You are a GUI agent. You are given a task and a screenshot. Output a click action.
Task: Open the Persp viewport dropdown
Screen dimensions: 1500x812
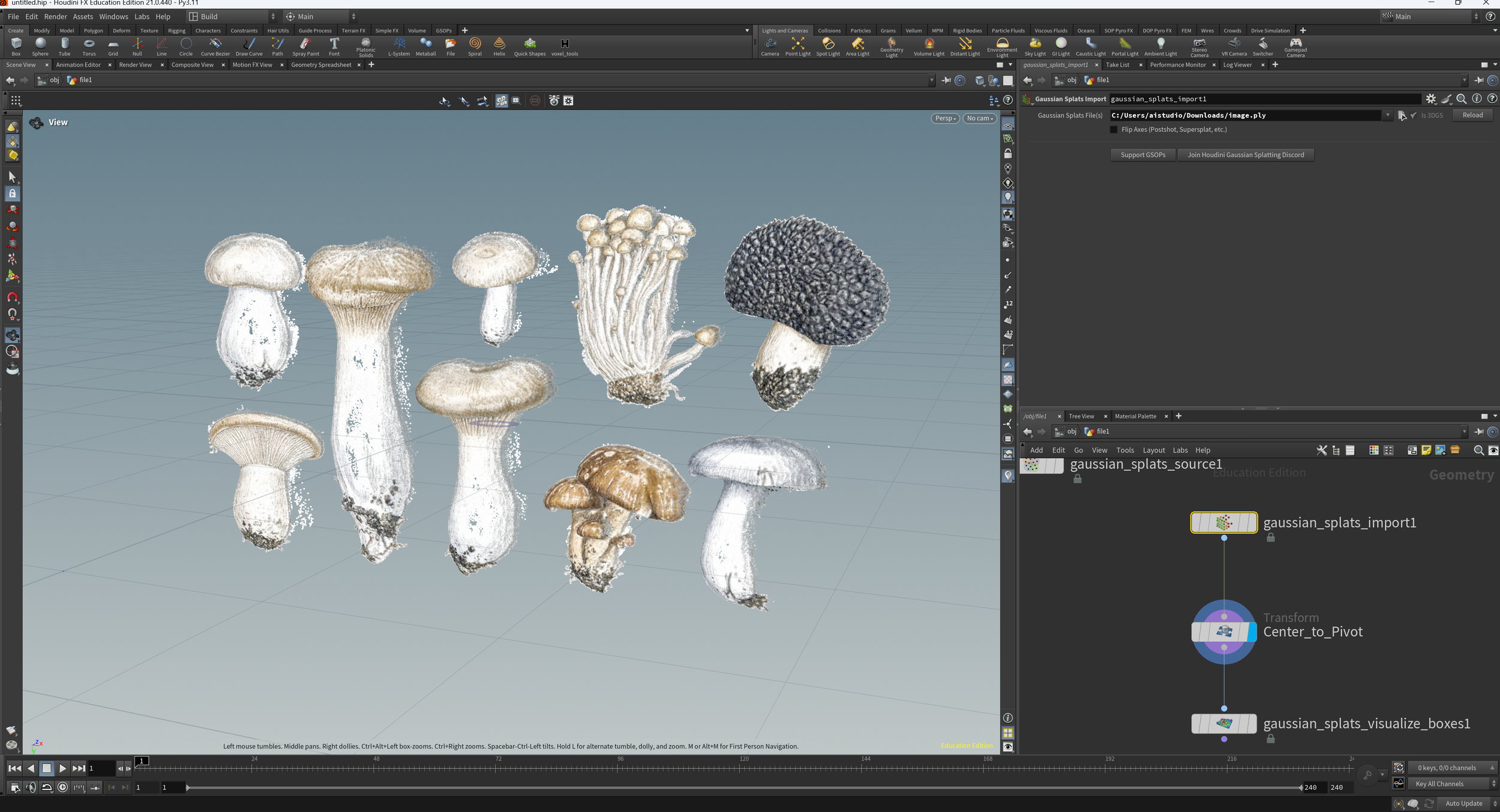click(x=945, y=119)
